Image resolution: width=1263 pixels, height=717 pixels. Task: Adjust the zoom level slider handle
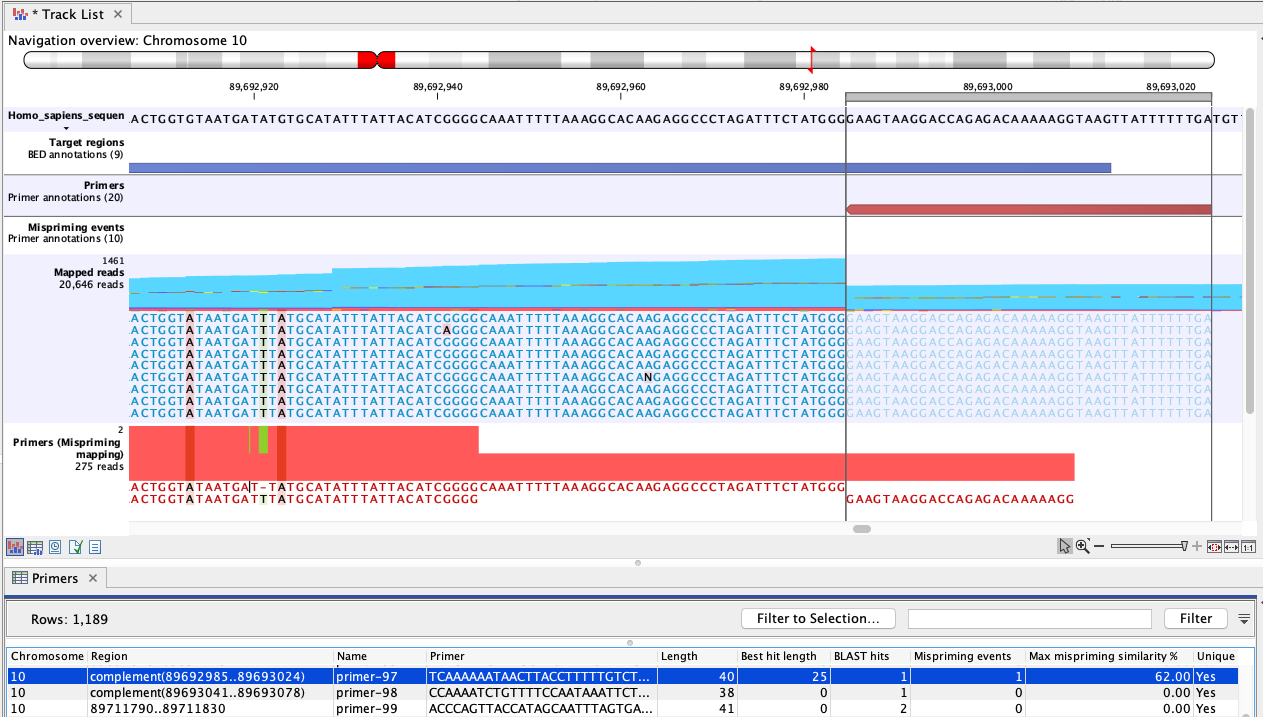click(x=1184, y=547)
